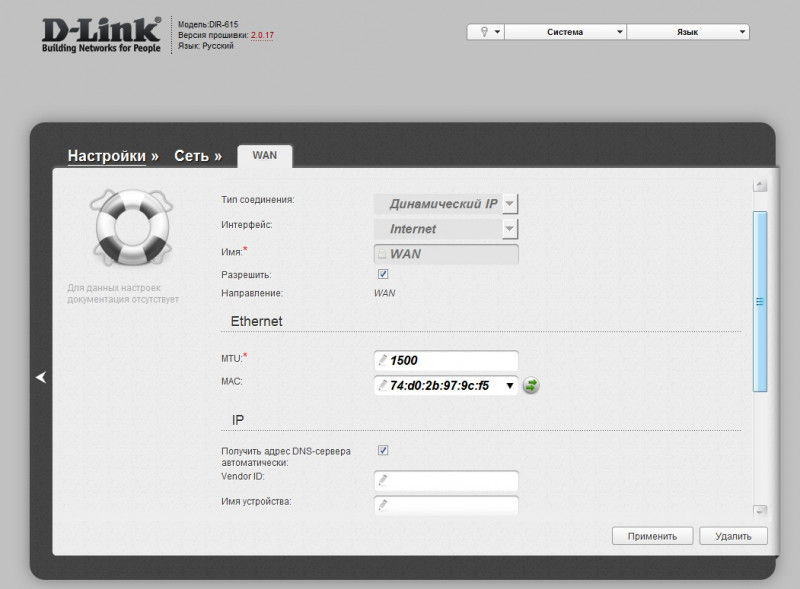Click the lightbulb notifications icon
The width and height of the screenshot is (800, 589).
(485, 32)
